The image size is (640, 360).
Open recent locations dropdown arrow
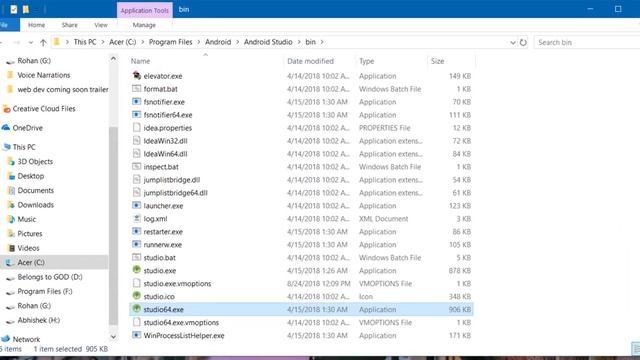coord(31,42)
